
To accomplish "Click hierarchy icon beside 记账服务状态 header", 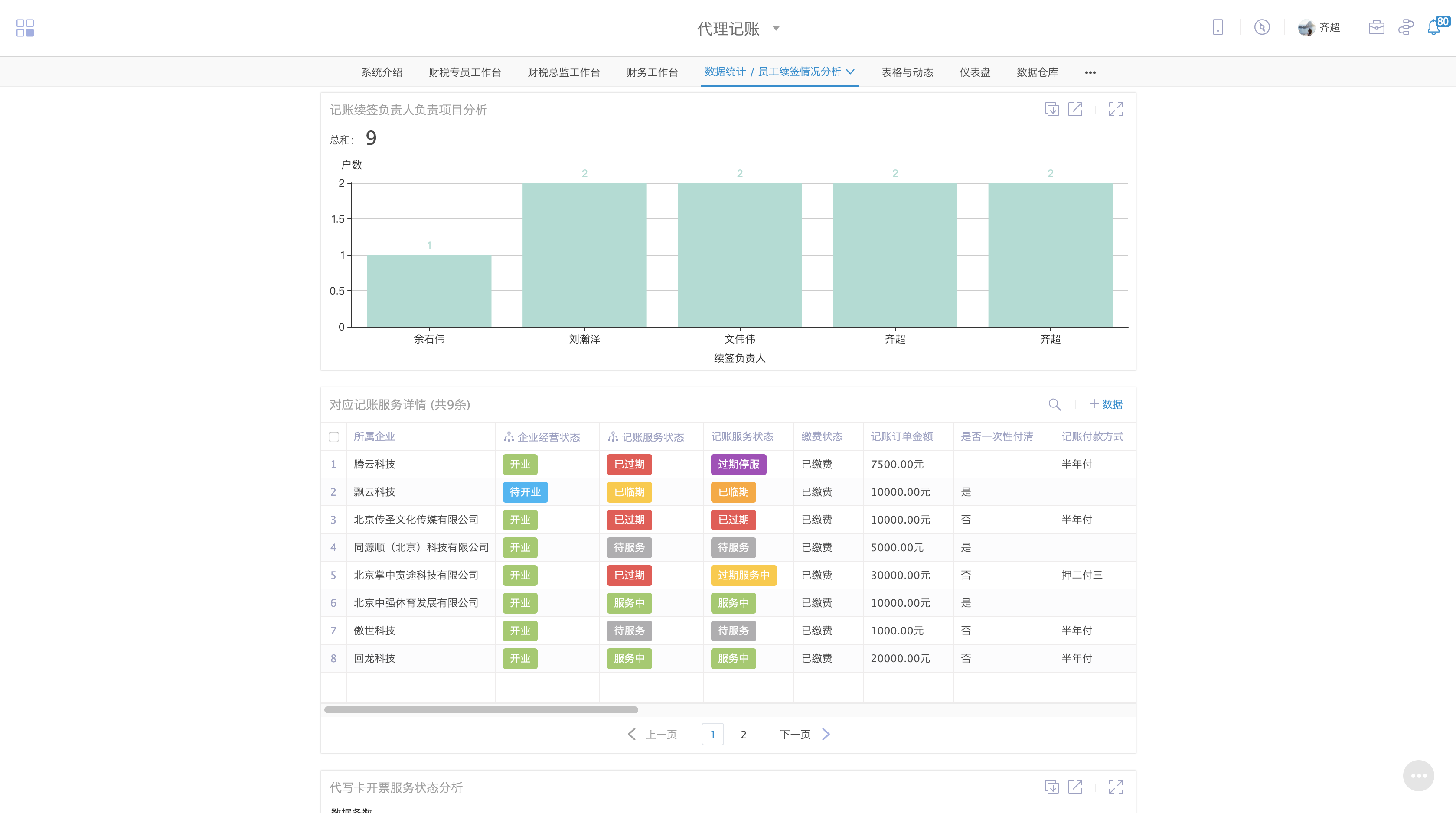I will [613, 437].
